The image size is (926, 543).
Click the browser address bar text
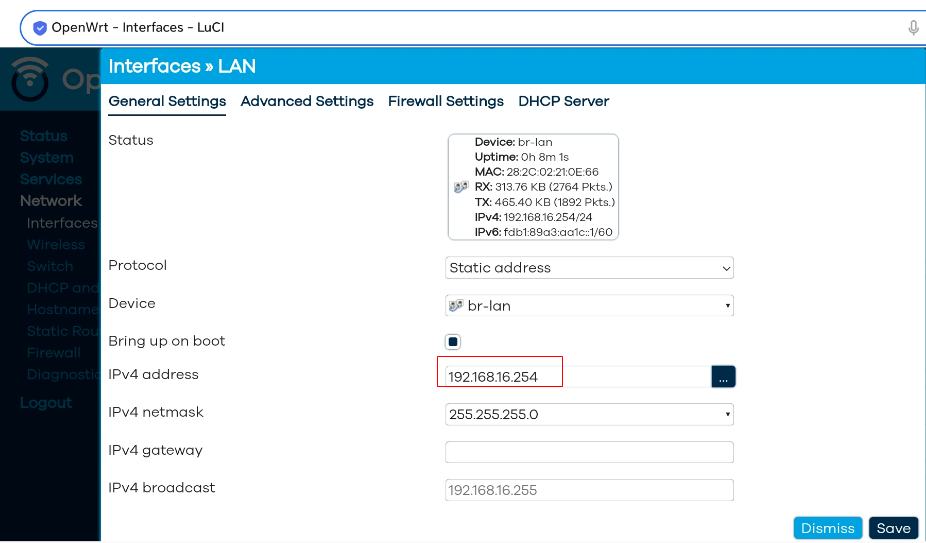point(138,28)
